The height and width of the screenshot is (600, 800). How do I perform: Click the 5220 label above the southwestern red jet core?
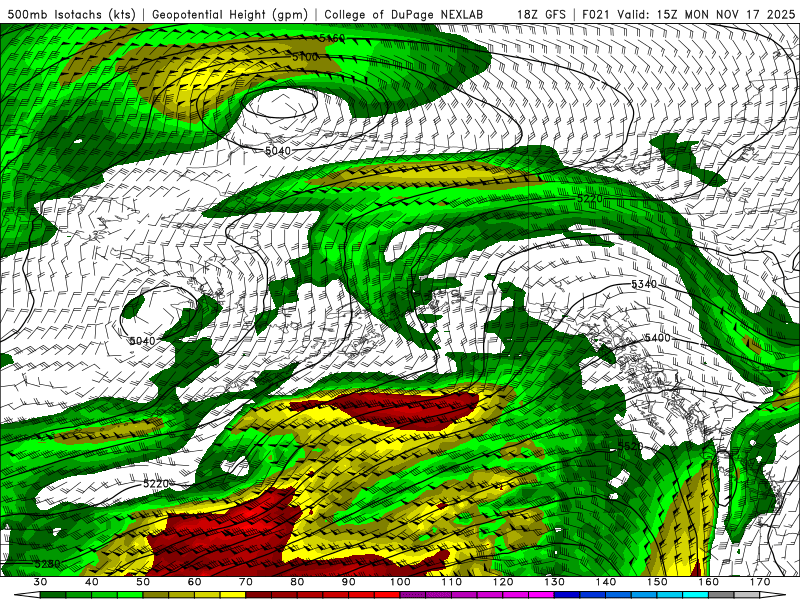[156, 483]
